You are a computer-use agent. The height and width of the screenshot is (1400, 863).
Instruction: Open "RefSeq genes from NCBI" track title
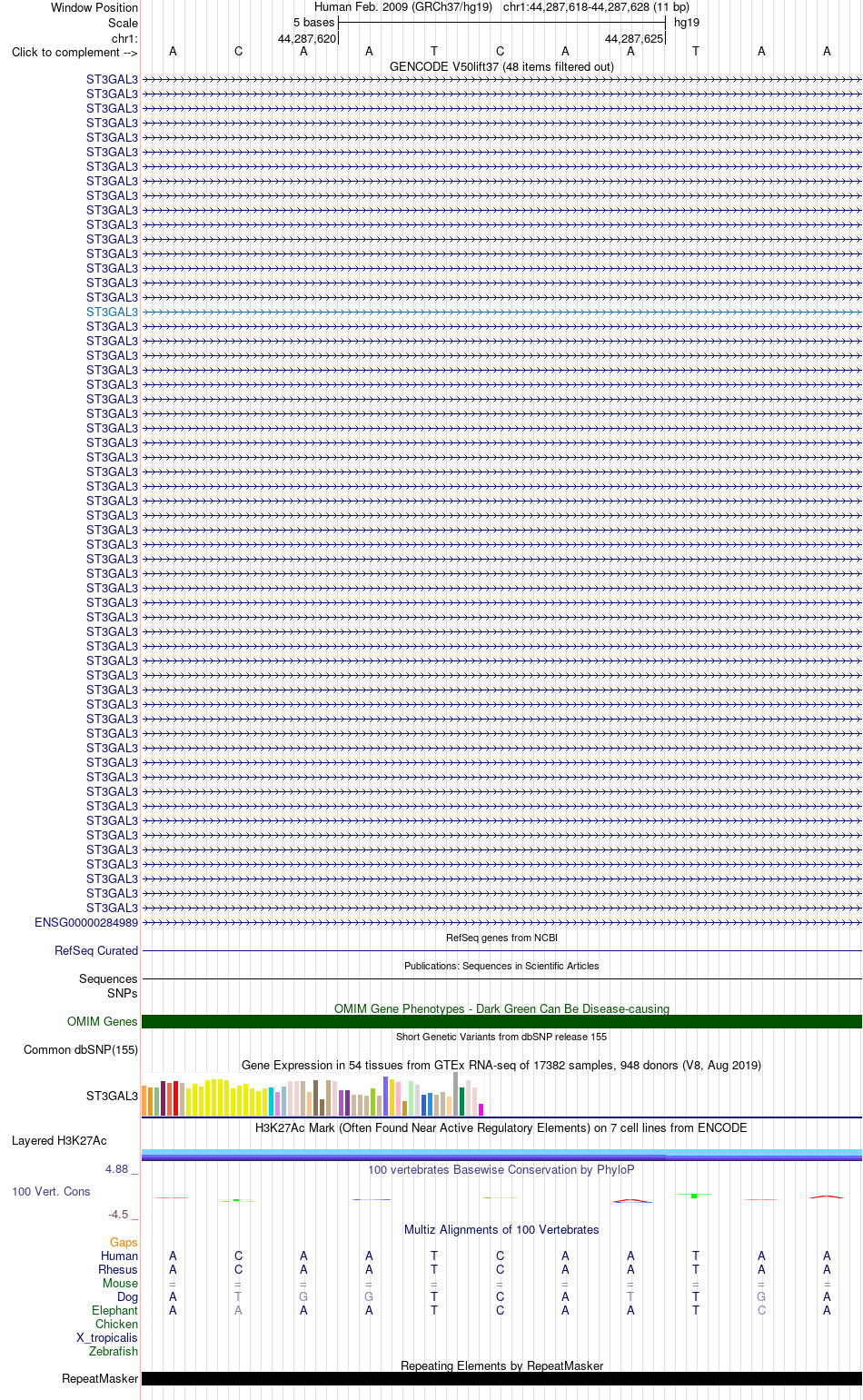coord(501,938)
